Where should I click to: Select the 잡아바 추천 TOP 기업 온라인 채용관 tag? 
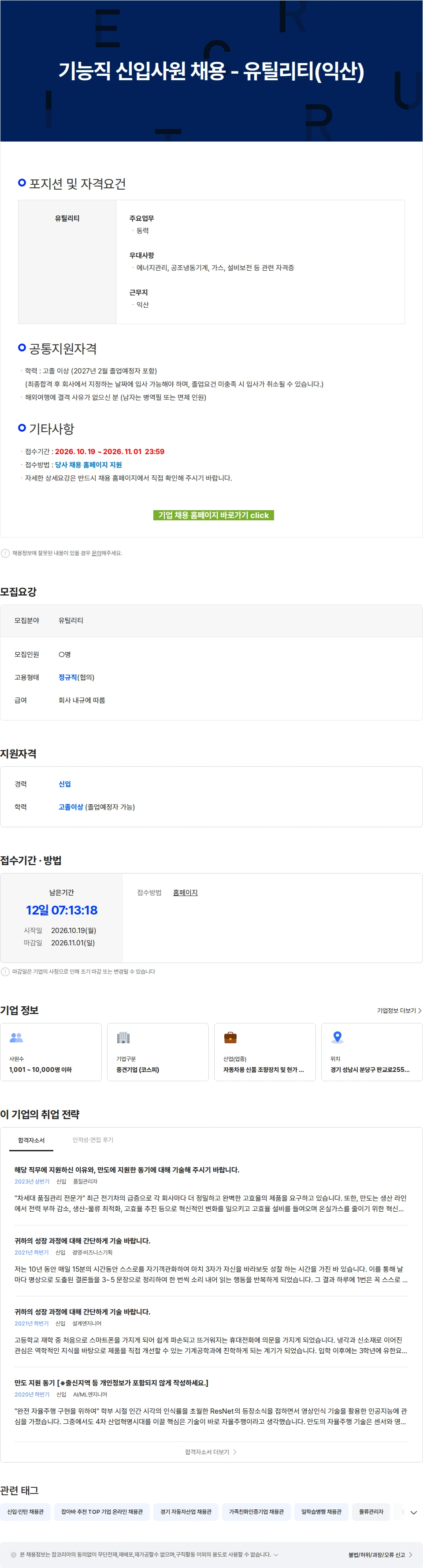point(102,1512)
